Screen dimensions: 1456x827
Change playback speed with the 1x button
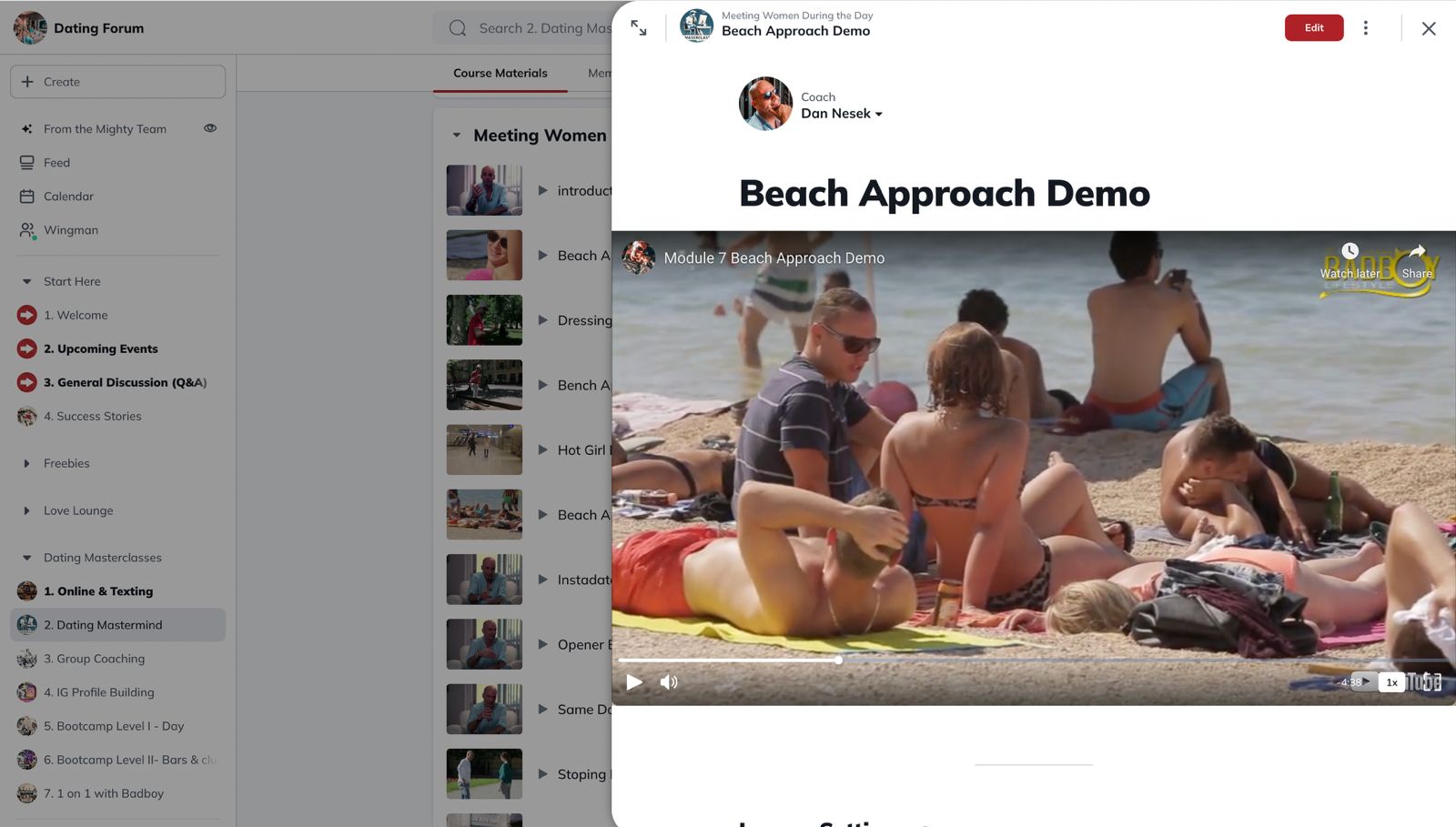click(x=1391, y=682)
